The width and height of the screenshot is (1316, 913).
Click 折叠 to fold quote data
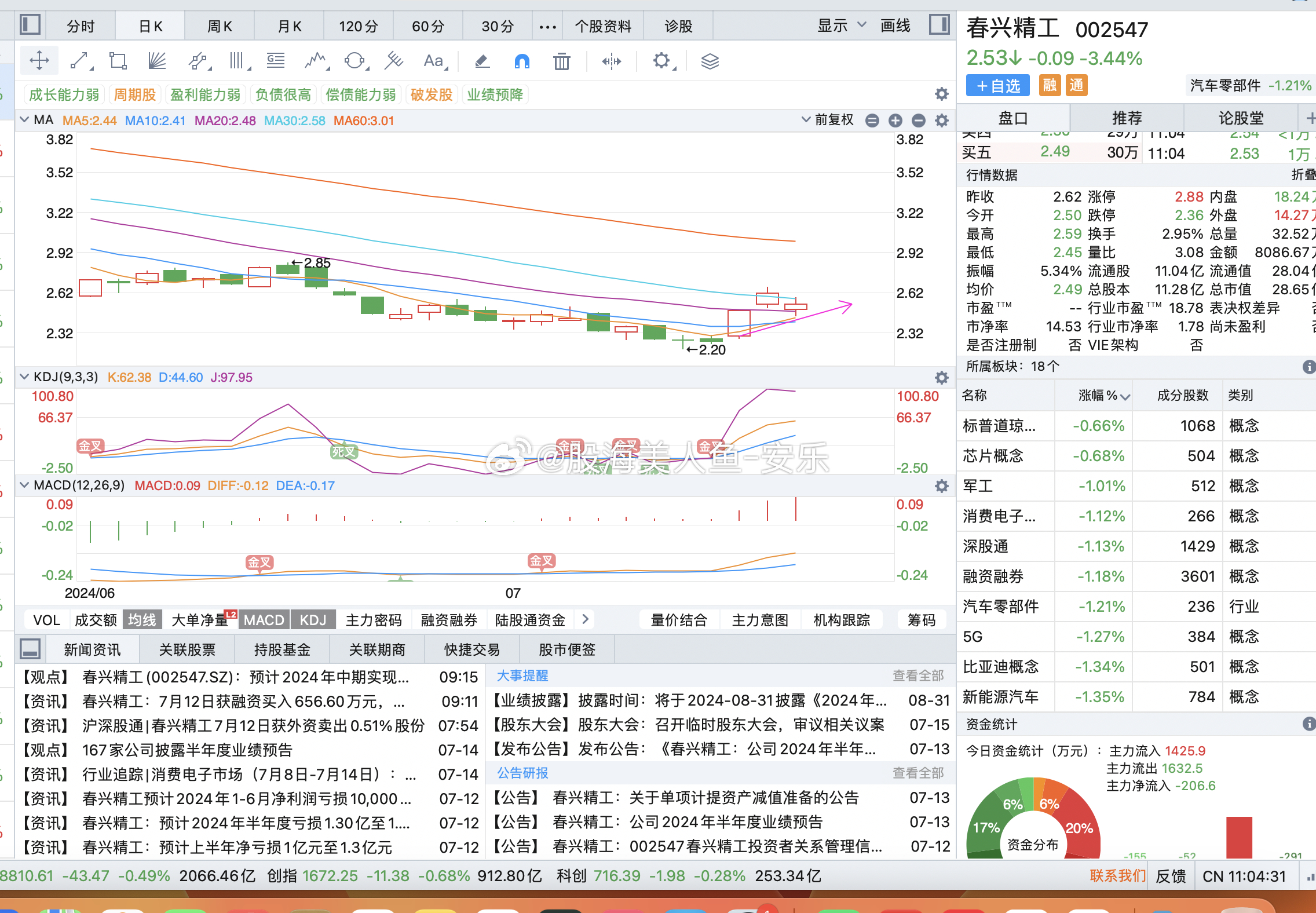click(1303, 174)
